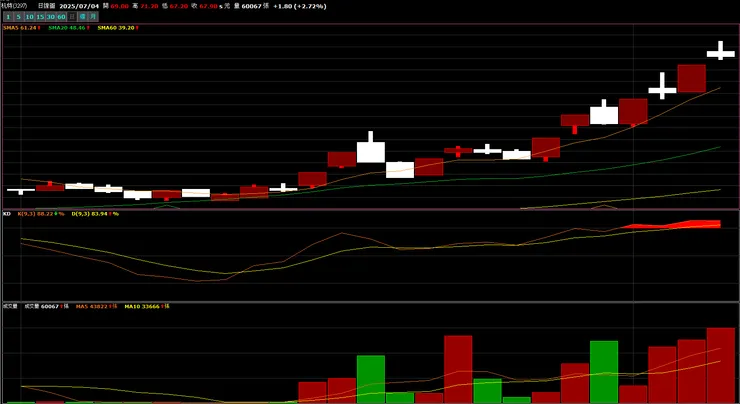Click the 日線圖 chart type label

pos(46,6)
